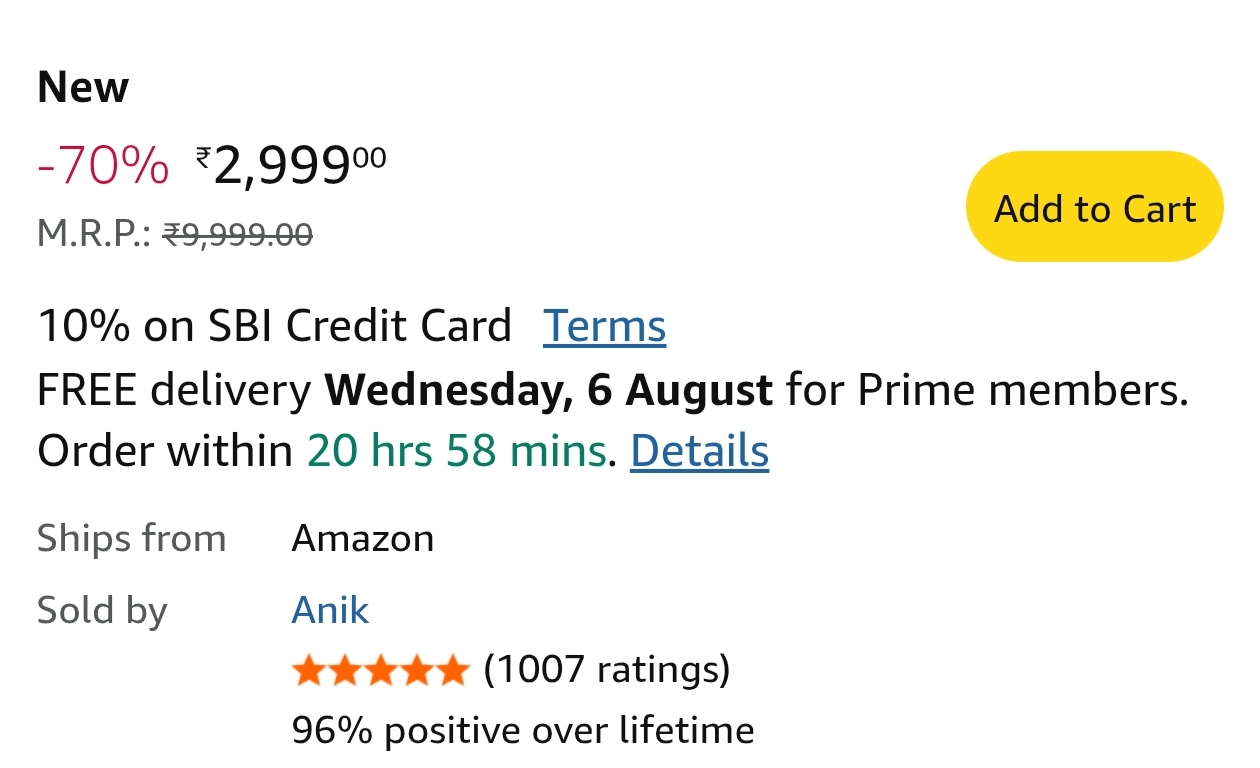The image size is (1260, 768).
Task: Click the Amazon shipper name
Action: (362, 539)
